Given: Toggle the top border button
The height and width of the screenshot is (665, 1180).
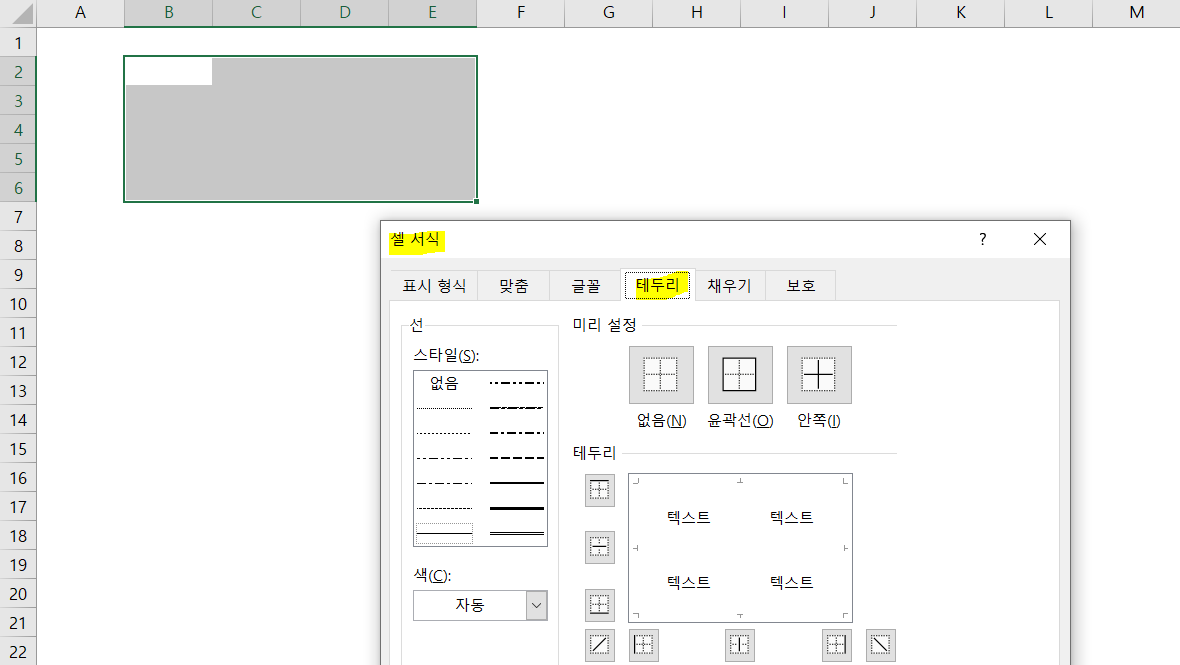Looking at the screenshot, I should [600, 490].
